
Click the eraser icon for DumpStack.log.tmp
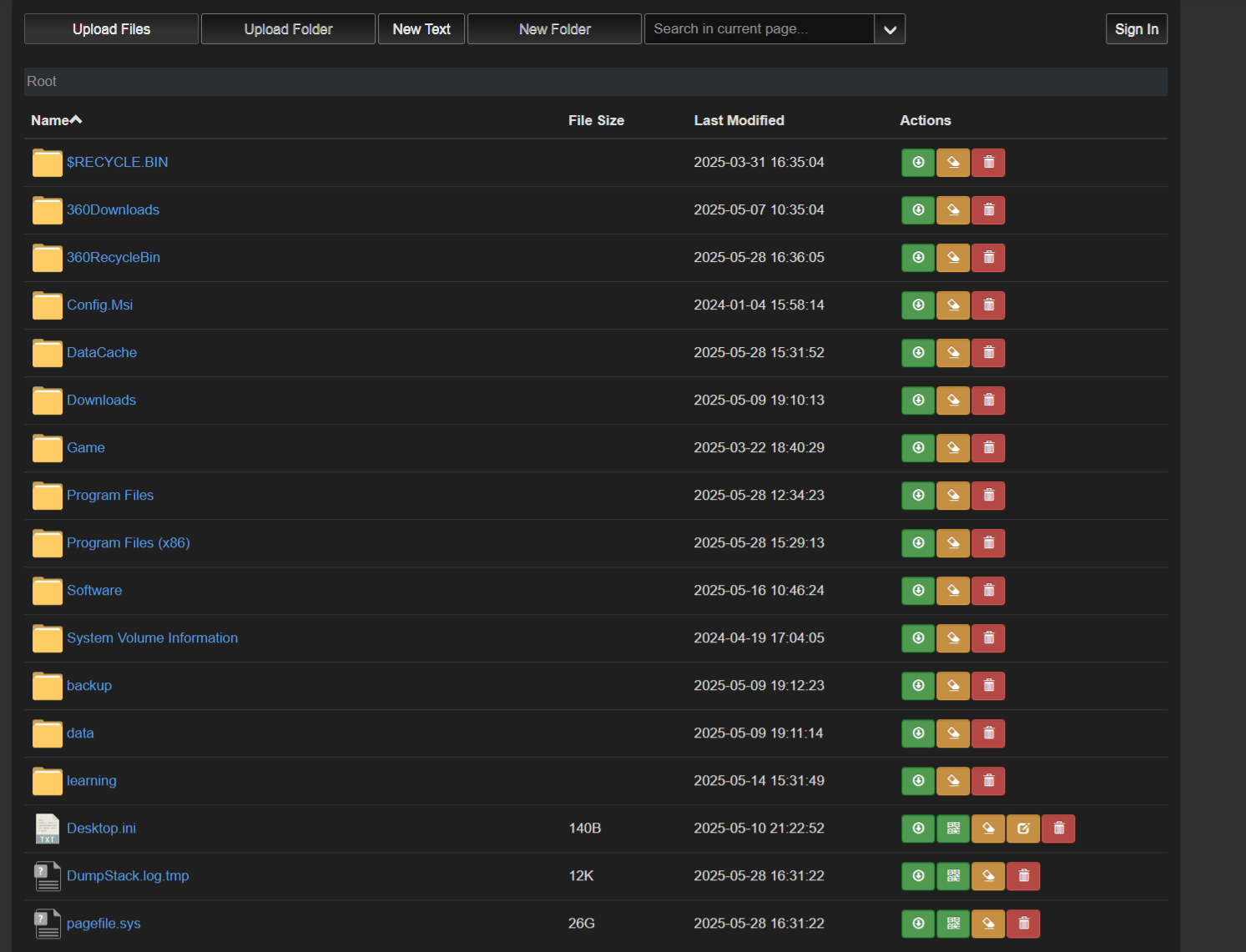coord(988,876)
